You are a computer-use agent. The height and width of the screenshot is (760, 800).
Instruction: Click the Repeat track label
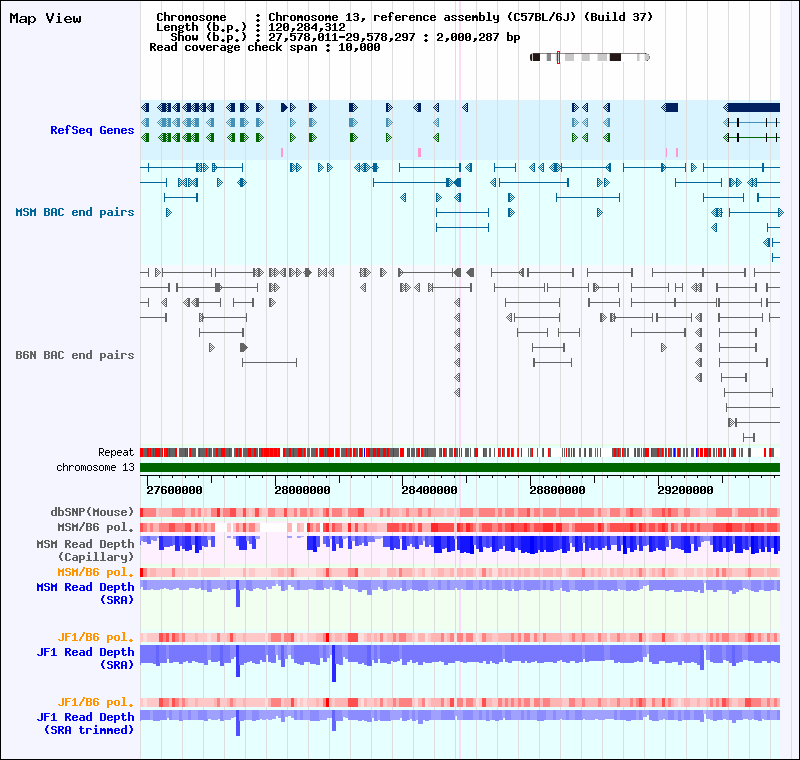pyautogui.click(x=116, y=452)
